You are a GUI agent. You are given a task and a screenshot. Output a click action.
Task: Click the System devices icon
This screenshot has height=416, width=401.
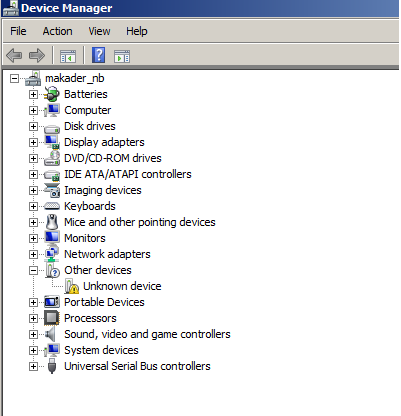pyautogui.click(x=52, y=350)
